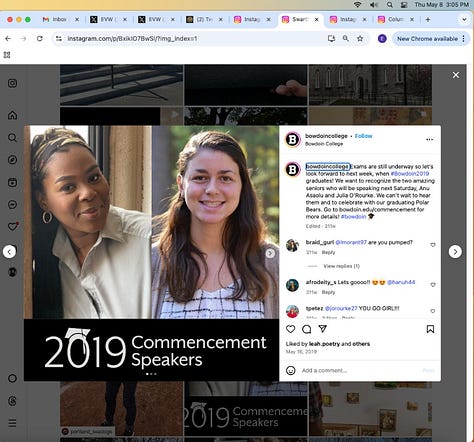474x442 pixels.
Task: Open Notifications heart in the sidebar
Action: point(13,226)
